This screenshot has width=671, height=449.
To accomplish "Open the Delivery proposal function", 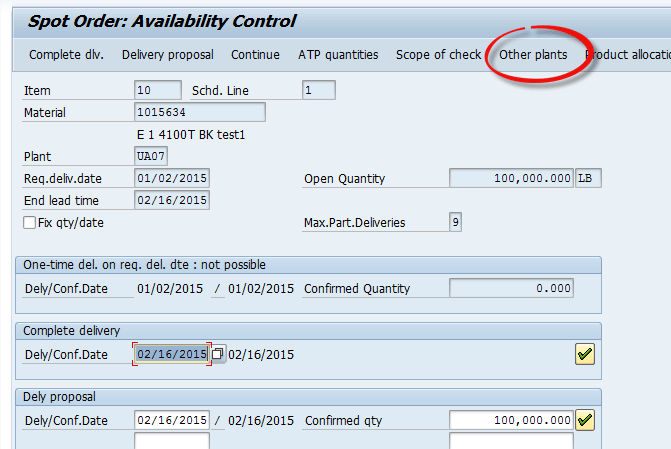I will point(169,55).
